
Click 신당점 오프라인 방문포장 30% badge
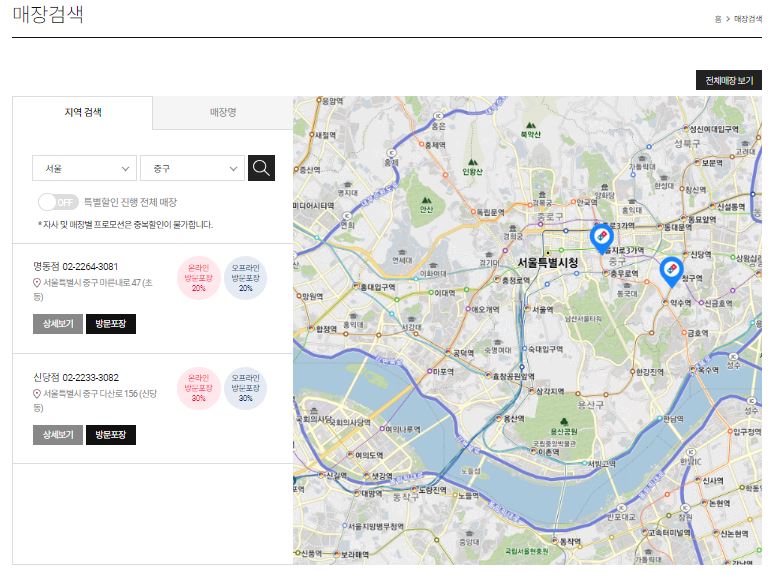point(245,388)
